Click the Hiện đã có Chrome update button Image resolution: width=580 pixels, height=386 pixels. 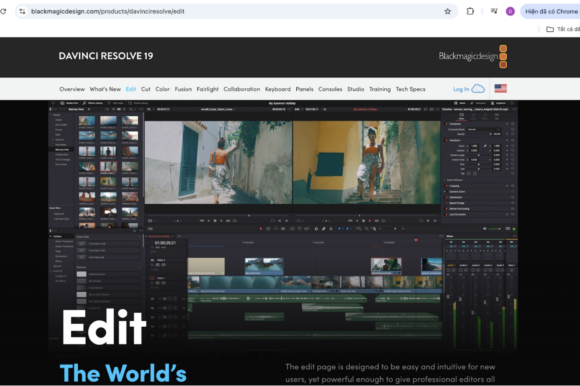point(550,11)
